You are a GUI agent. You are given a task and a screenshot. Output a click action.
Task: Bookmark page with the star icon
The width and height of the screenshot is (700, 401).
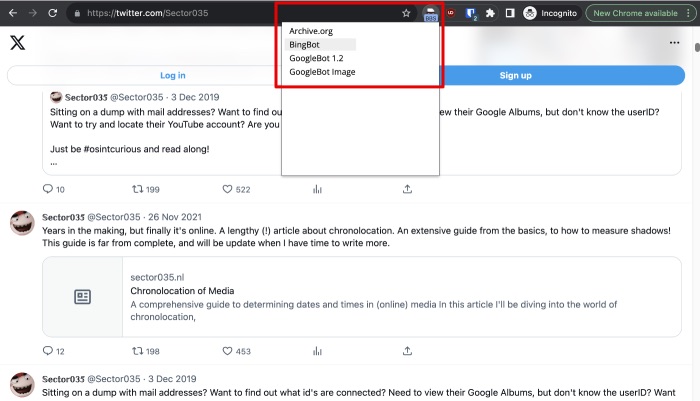(x=406, y=13)
